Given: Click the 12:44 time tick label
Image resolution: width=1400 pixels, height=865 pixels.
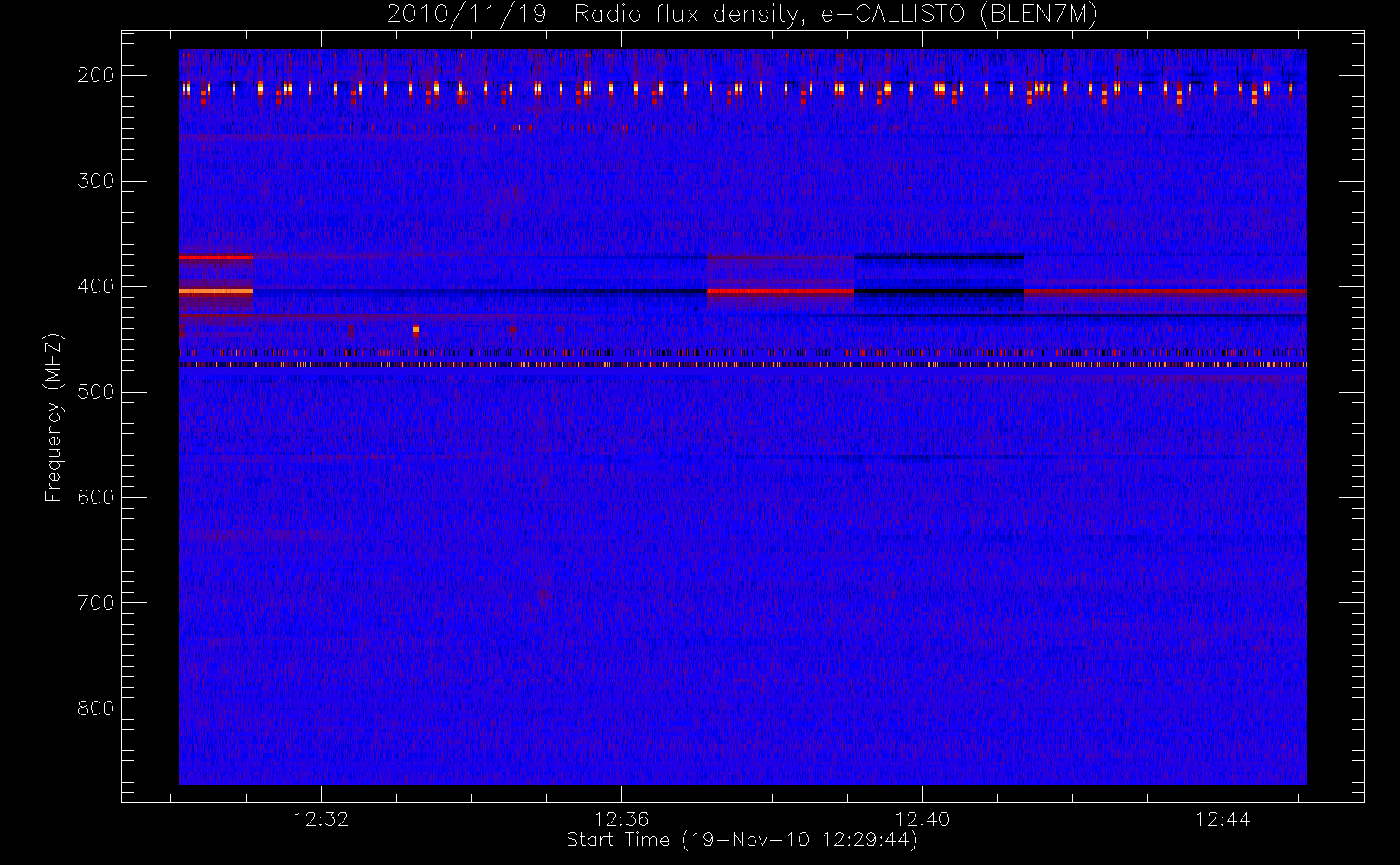Looking at the screenshot, I should click(1223, 819).
